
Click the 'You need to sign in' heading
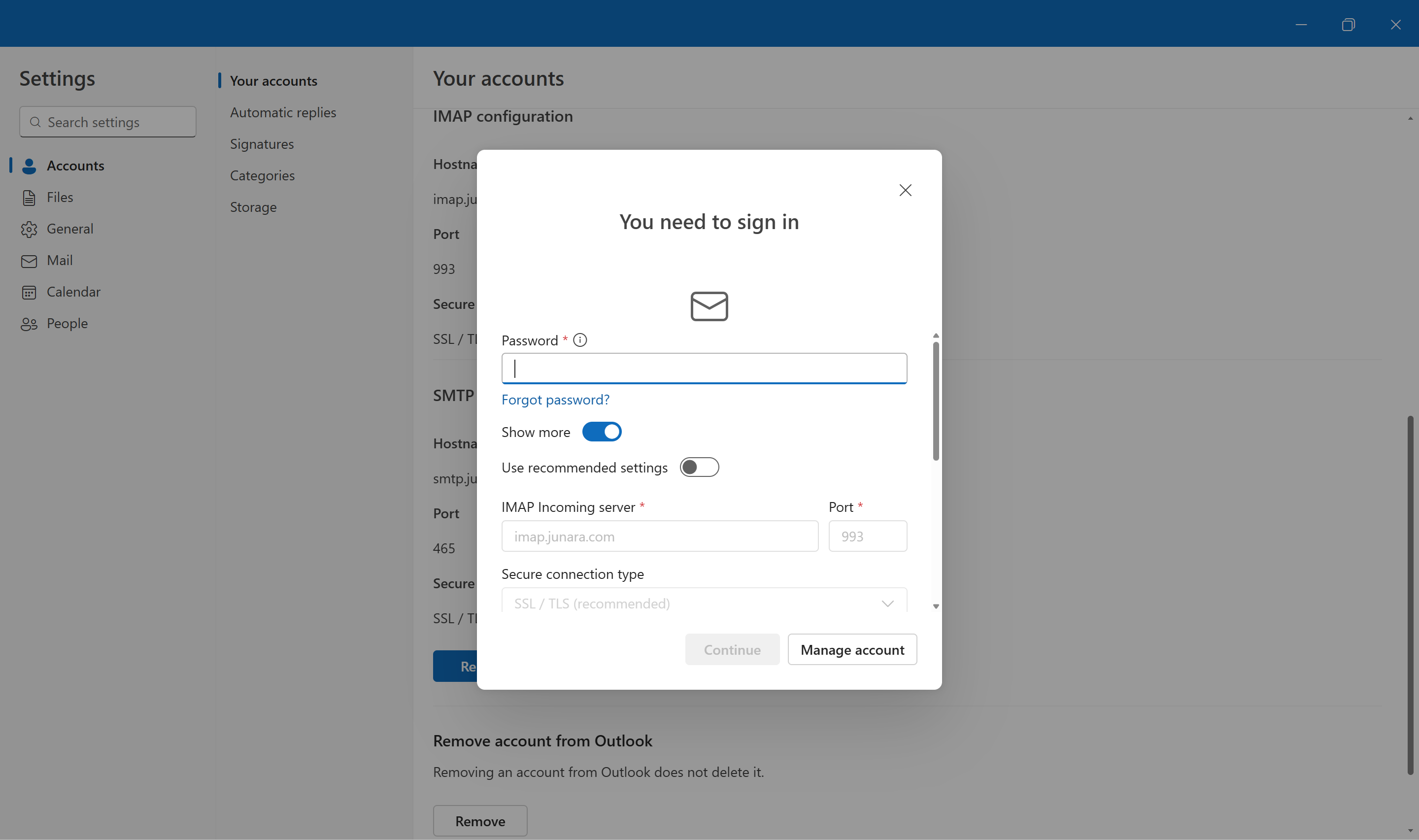(709, 222)
